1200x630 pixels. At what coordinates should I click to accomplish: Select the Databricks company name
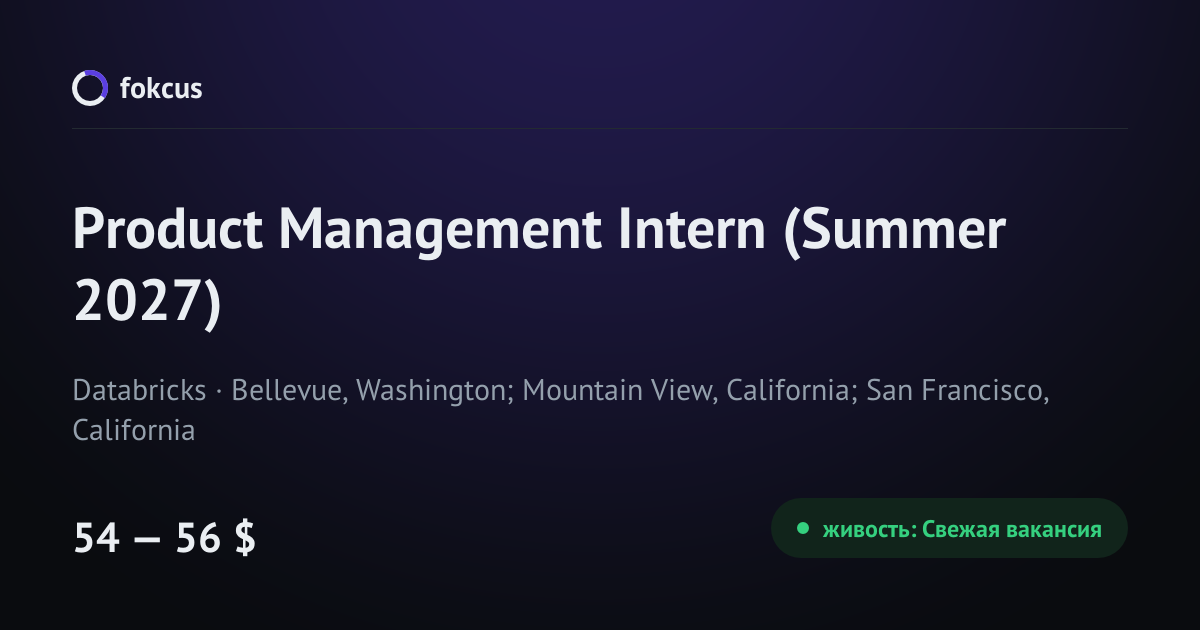[139, 390]
